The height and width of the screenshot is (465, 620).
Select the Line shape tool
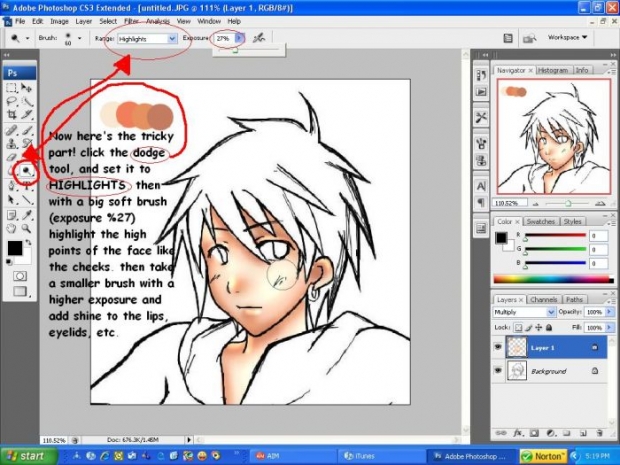(26, 199)
